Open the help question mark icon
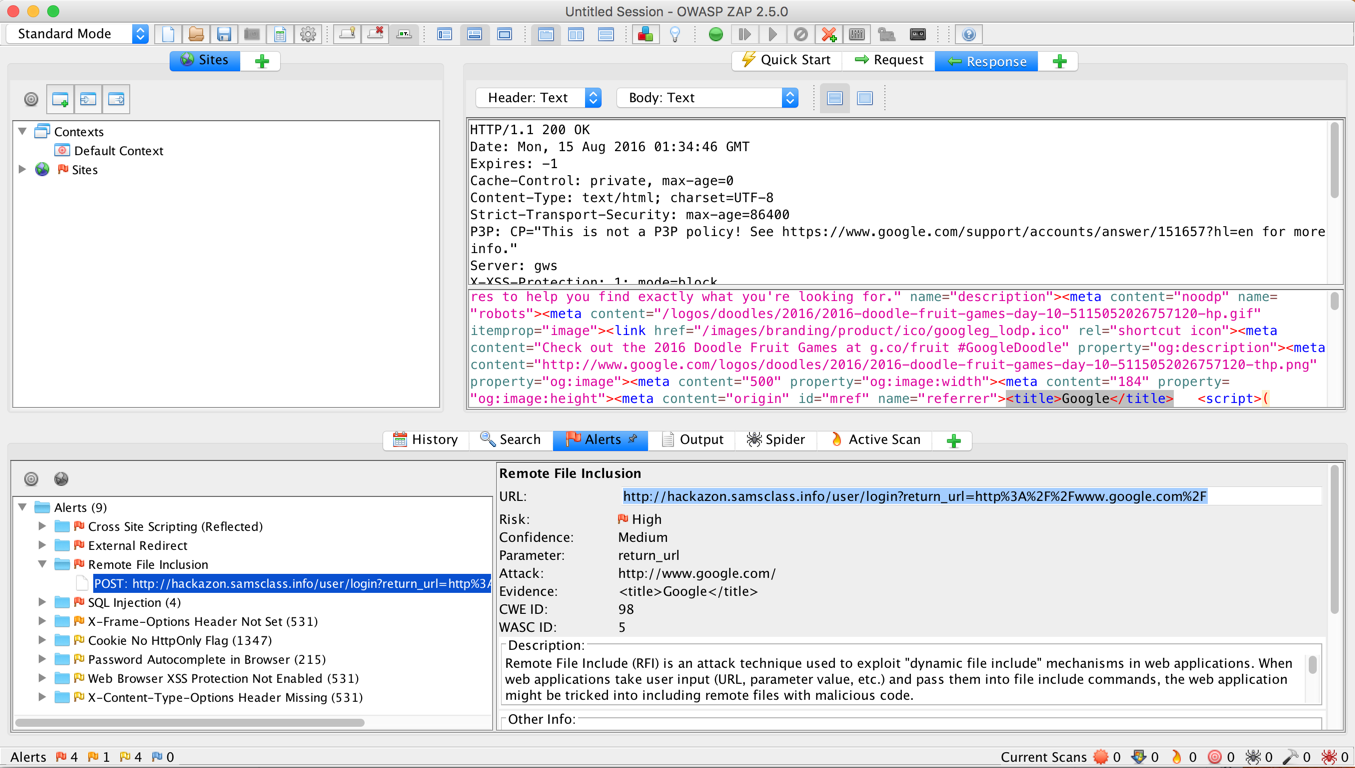The image size is (1355, 768). click(x=968, y=34)
